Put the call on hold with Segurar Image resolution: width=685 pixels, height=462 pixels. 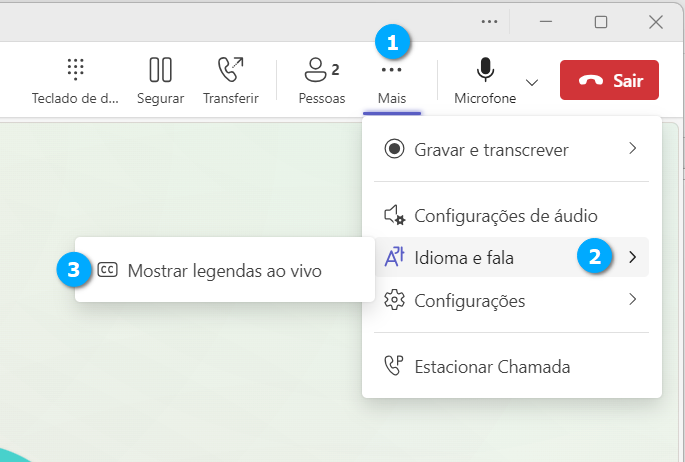pos(160,70)
